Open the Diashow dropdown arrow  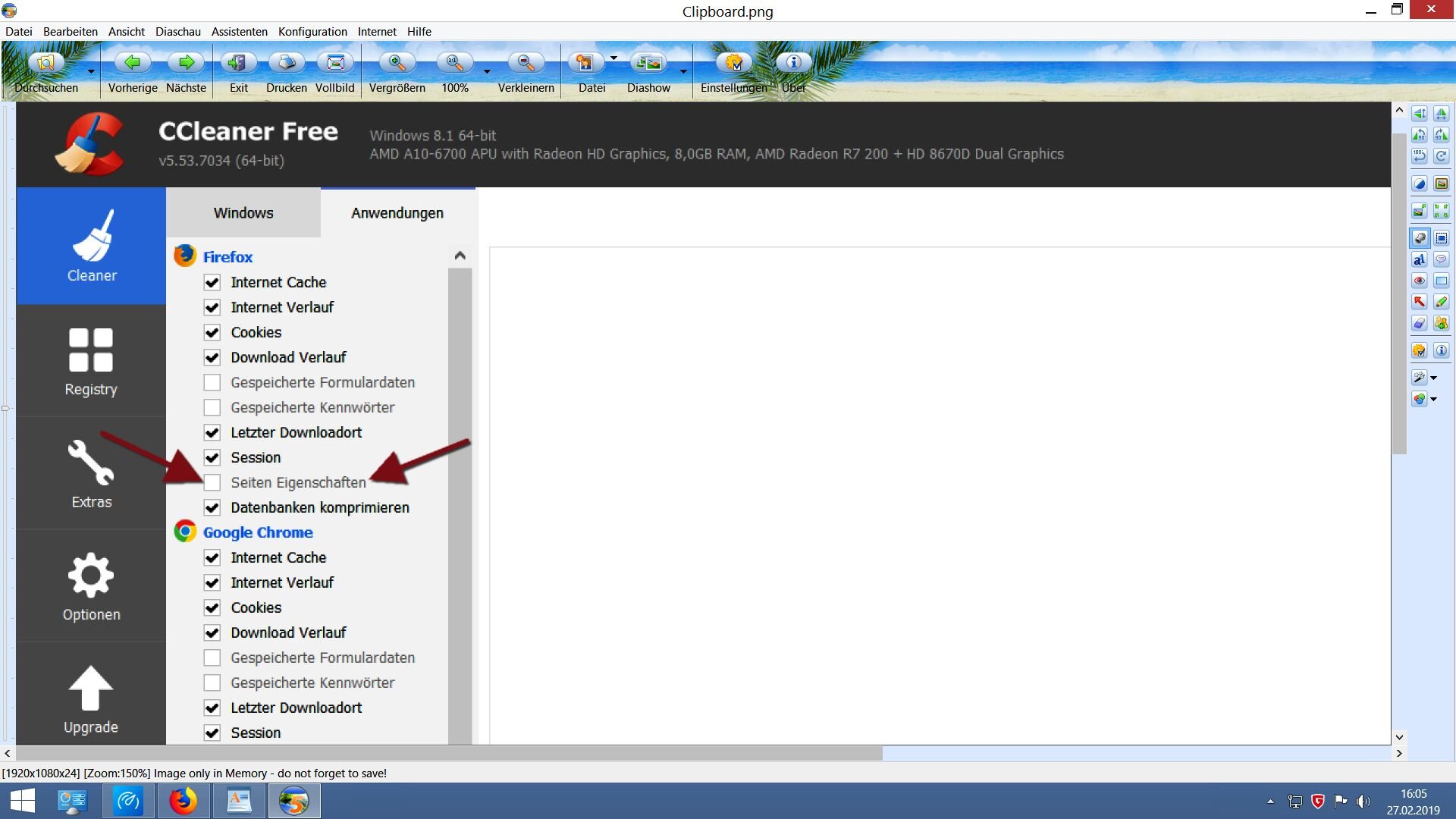683,72
